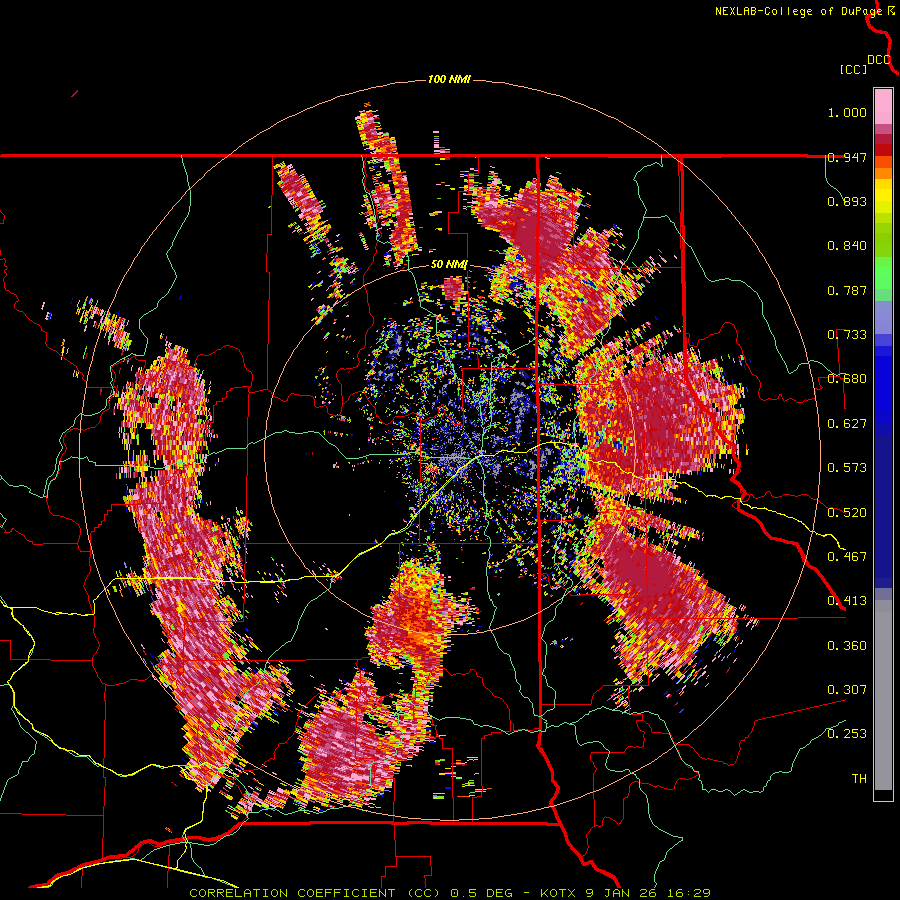Click the 0.627 scale value
900x900 pixels.
(x=847, y=424)
